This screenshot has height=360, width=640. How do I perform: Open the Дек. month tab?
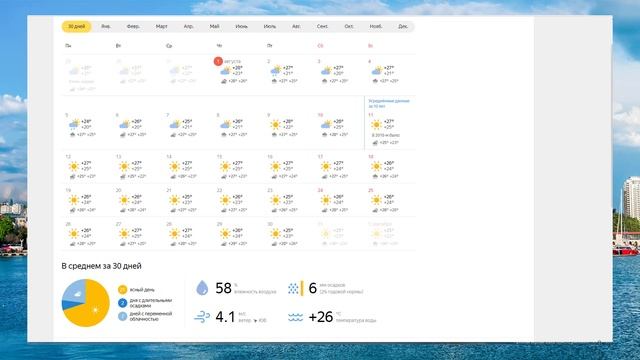click(403, 27)
